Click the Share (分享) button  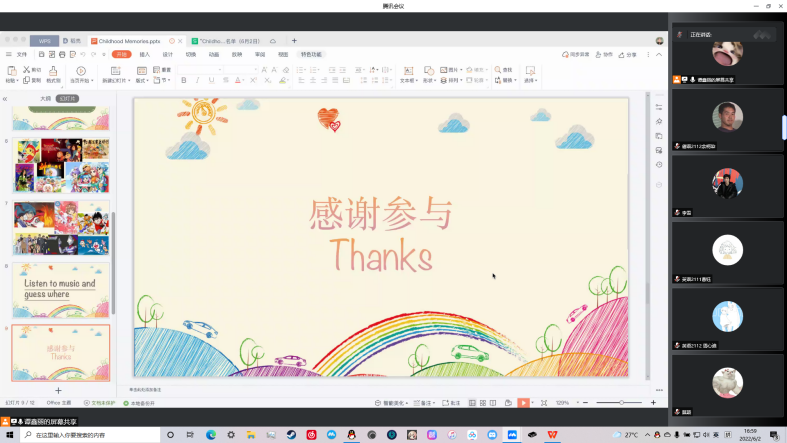click(x=627, y=54)
